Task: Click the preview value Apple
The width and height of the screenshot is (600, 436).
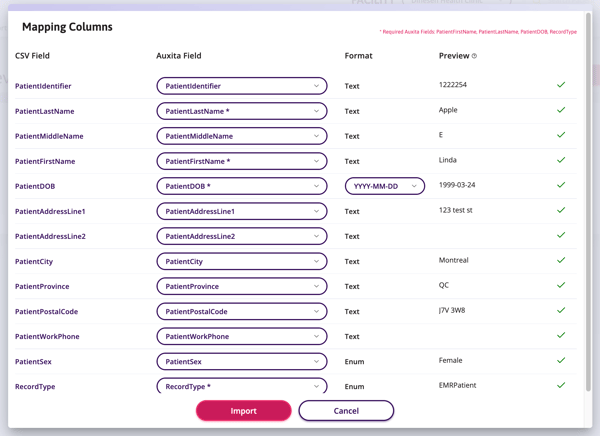Action: (448, 110)
